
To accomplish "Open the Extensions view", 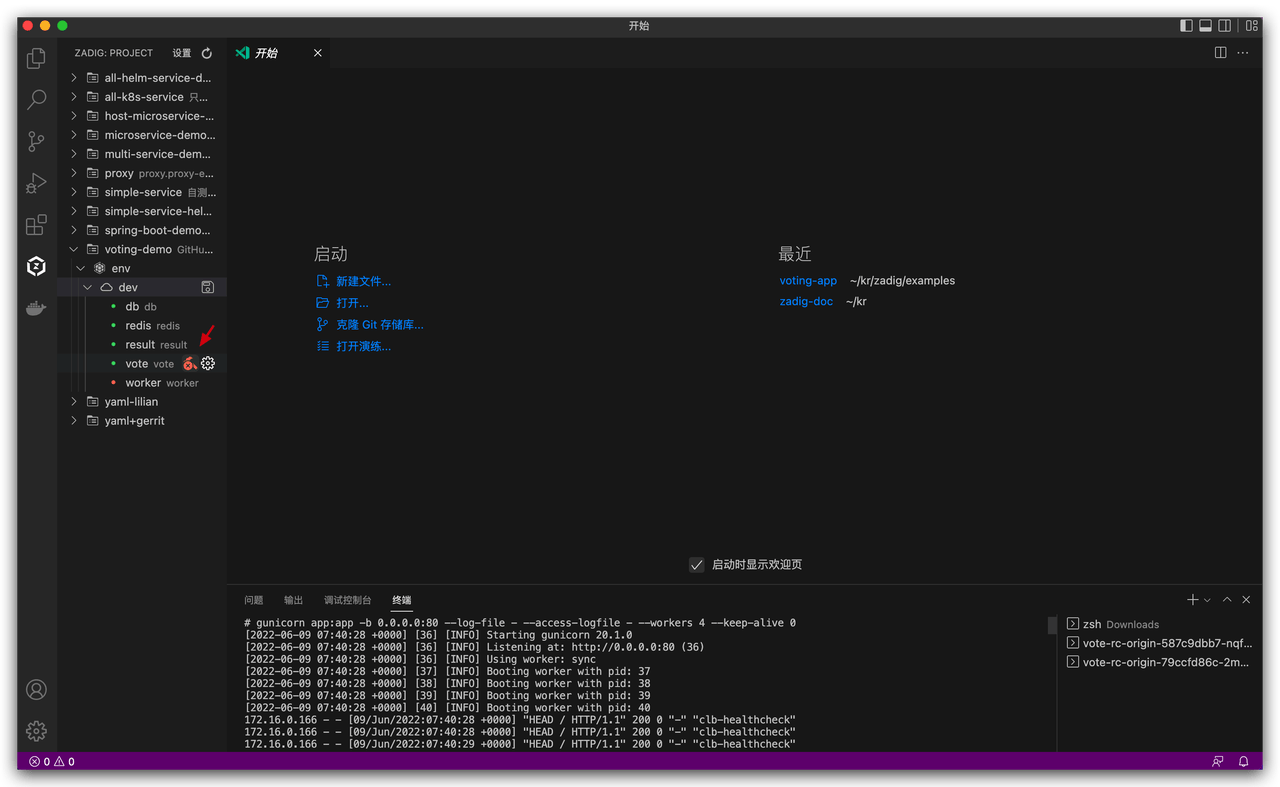I will (36, 225).
